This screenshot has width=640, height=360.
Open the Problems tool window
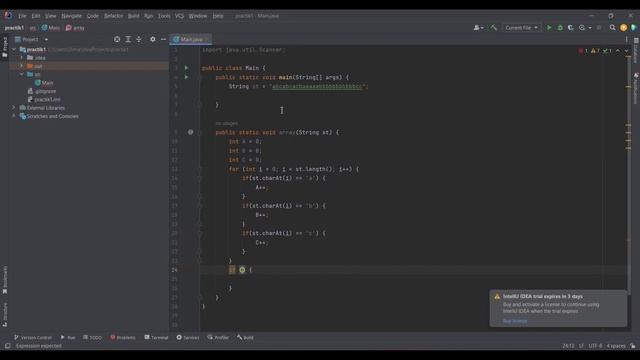pyautogui.click(x=123, y=338)
